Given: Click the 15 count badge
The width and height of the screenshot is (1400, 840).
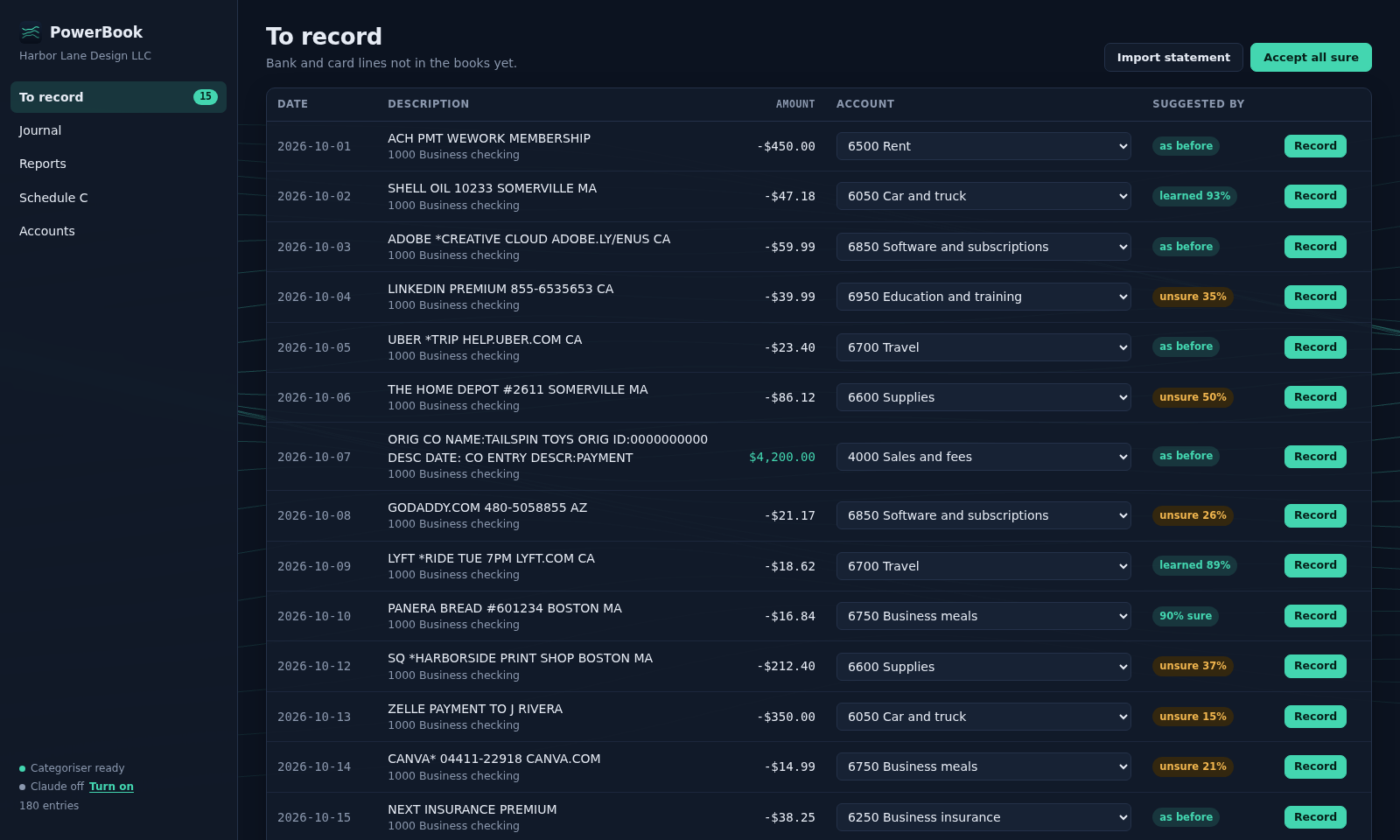Looking at the screenshot, I should point(206,97).
